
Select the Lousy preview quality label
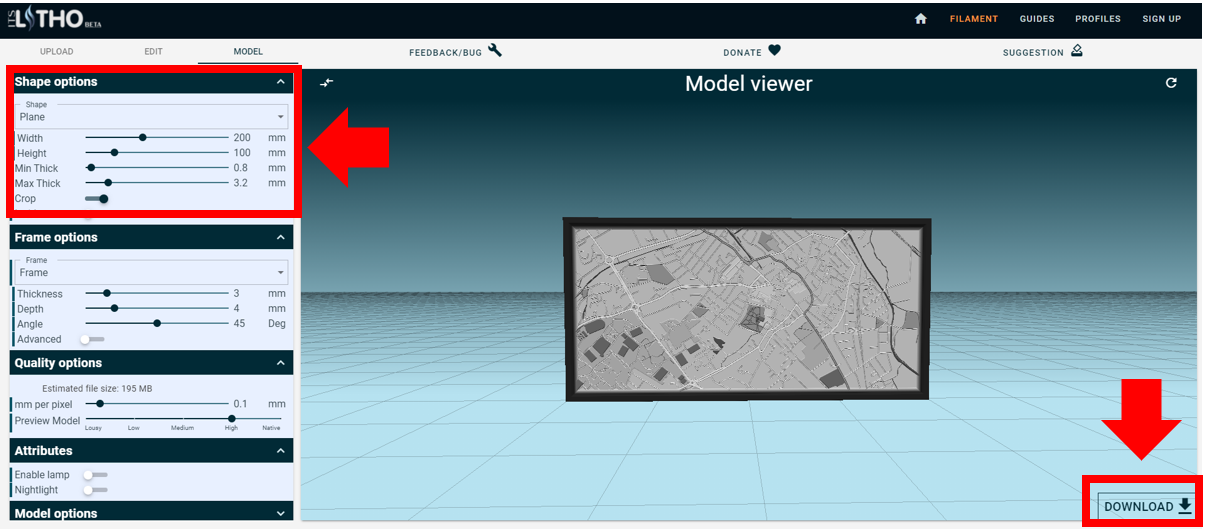tap(93, 428)
